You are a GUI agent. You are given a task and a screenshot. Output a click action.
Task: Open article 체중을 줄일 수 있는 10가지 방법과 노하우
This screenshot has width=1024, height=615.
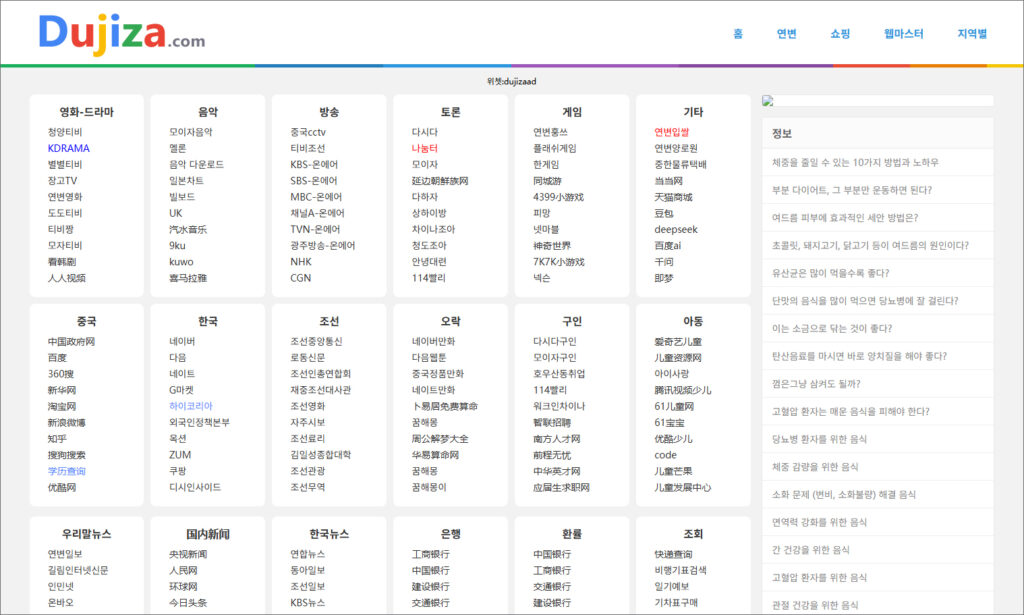(x=855, y=162)
